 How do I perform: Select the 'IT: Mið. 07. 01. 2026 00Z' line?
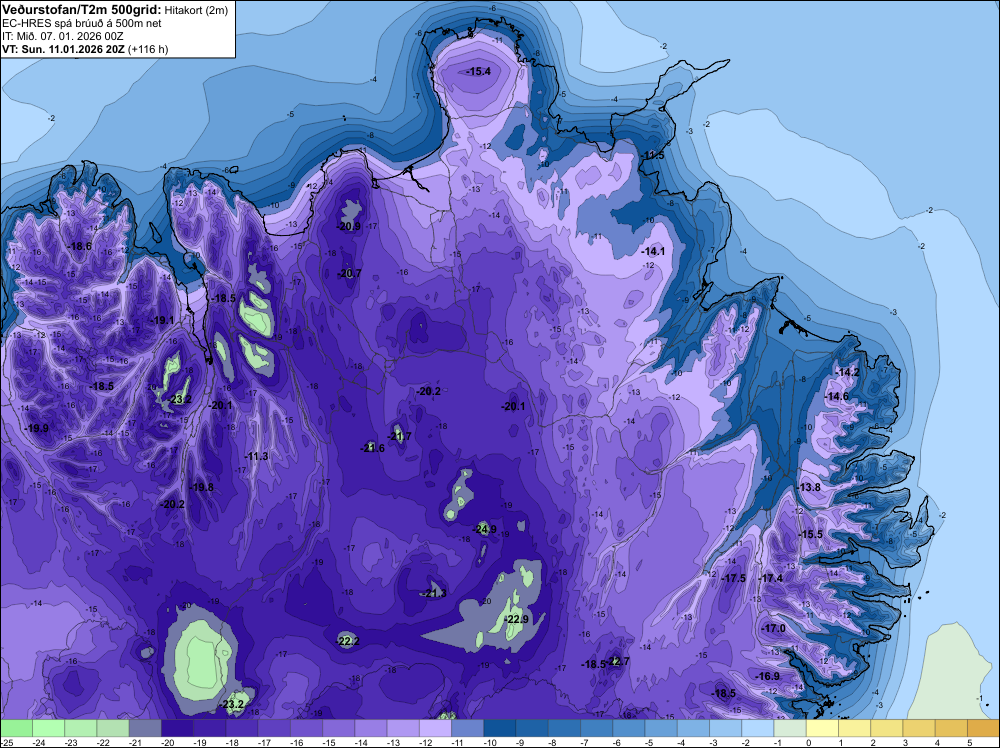click(x=62, y=36)
